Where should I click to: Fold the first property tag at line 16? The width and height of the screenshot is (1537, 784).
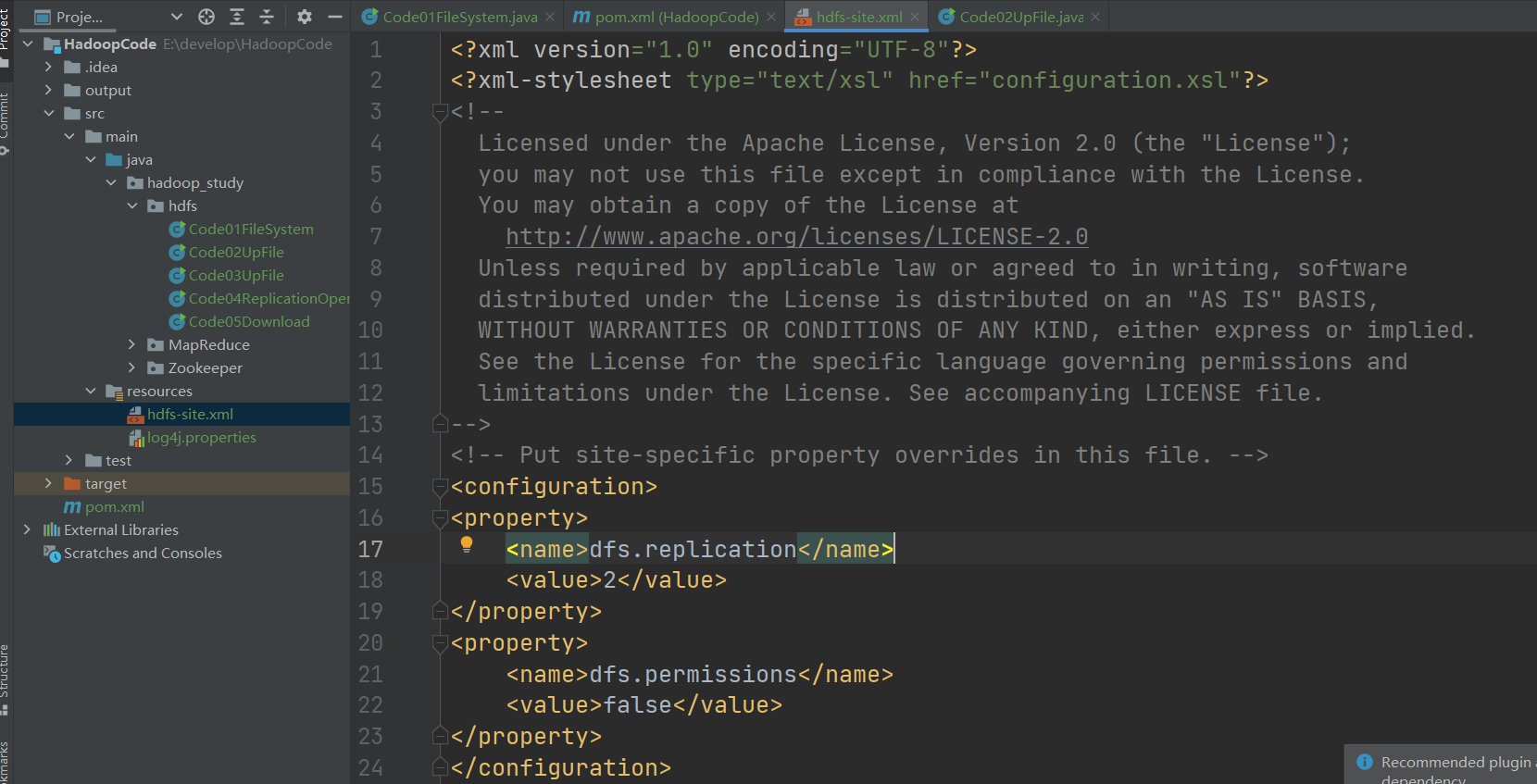[440, 517]
